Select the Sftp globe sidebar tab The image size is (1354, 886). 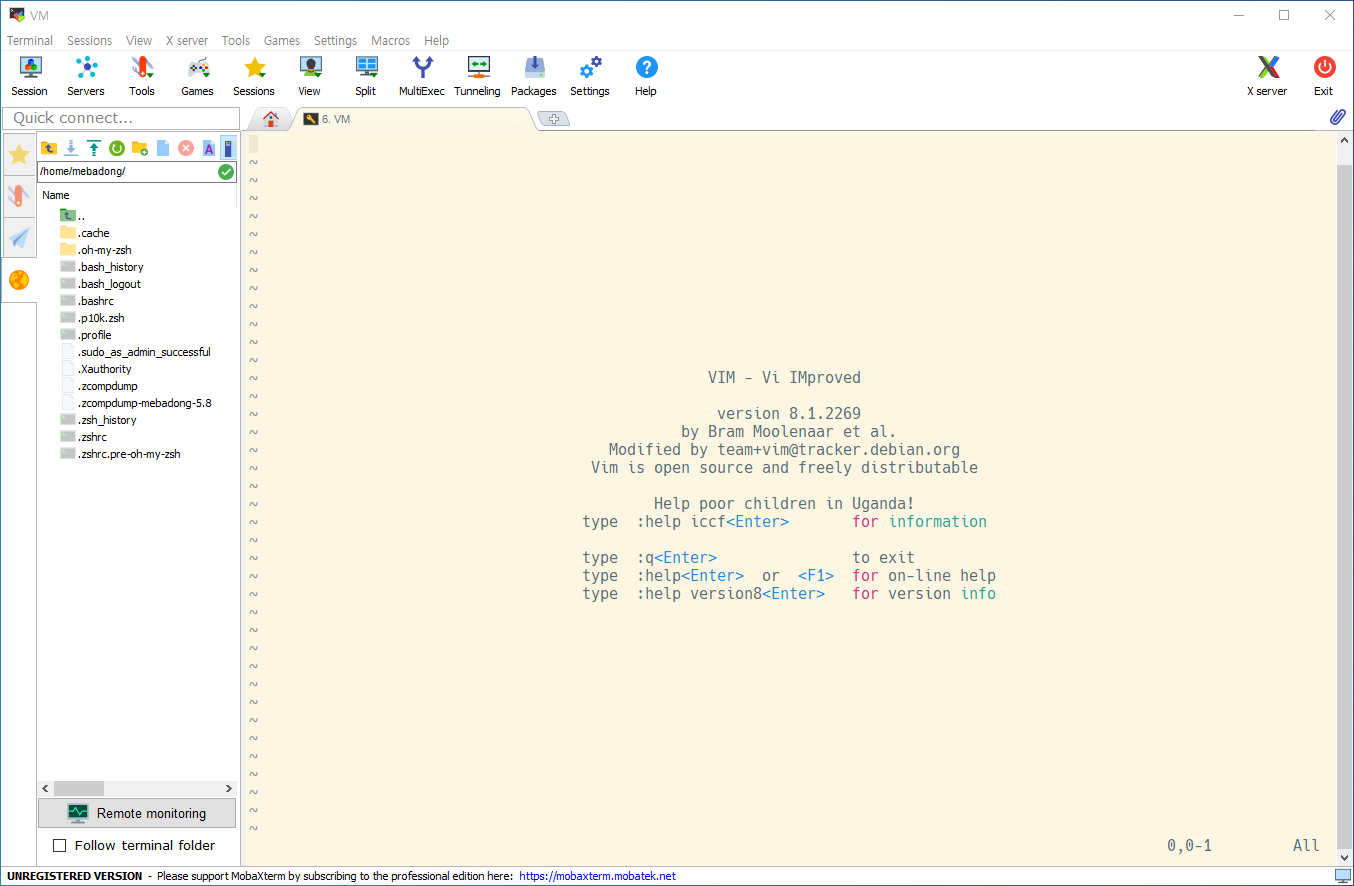[19, 280]
